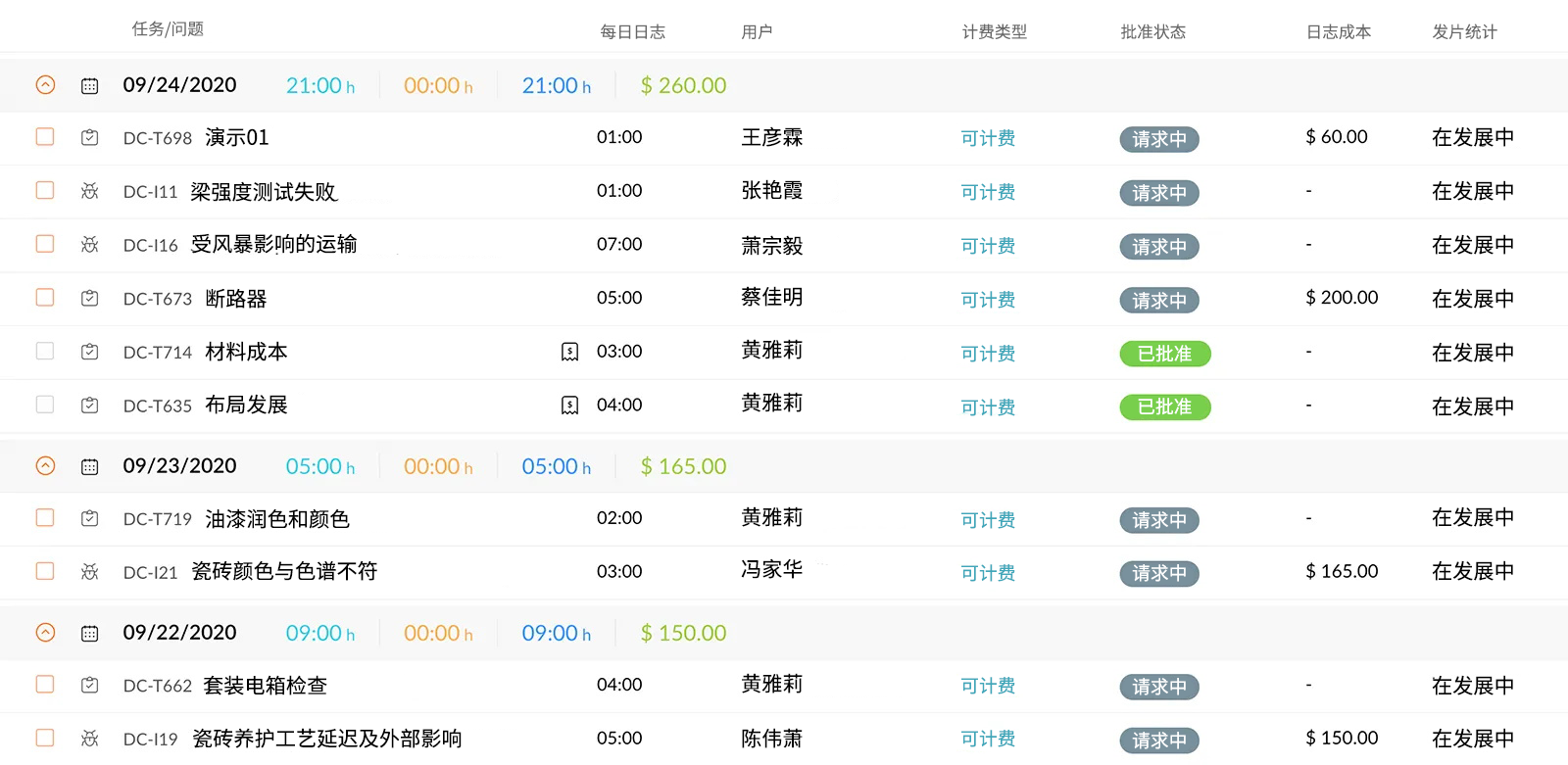Click the 批准状态 column header
Viewport: 1568px width, 765px height.
(x=1152, y=32)
